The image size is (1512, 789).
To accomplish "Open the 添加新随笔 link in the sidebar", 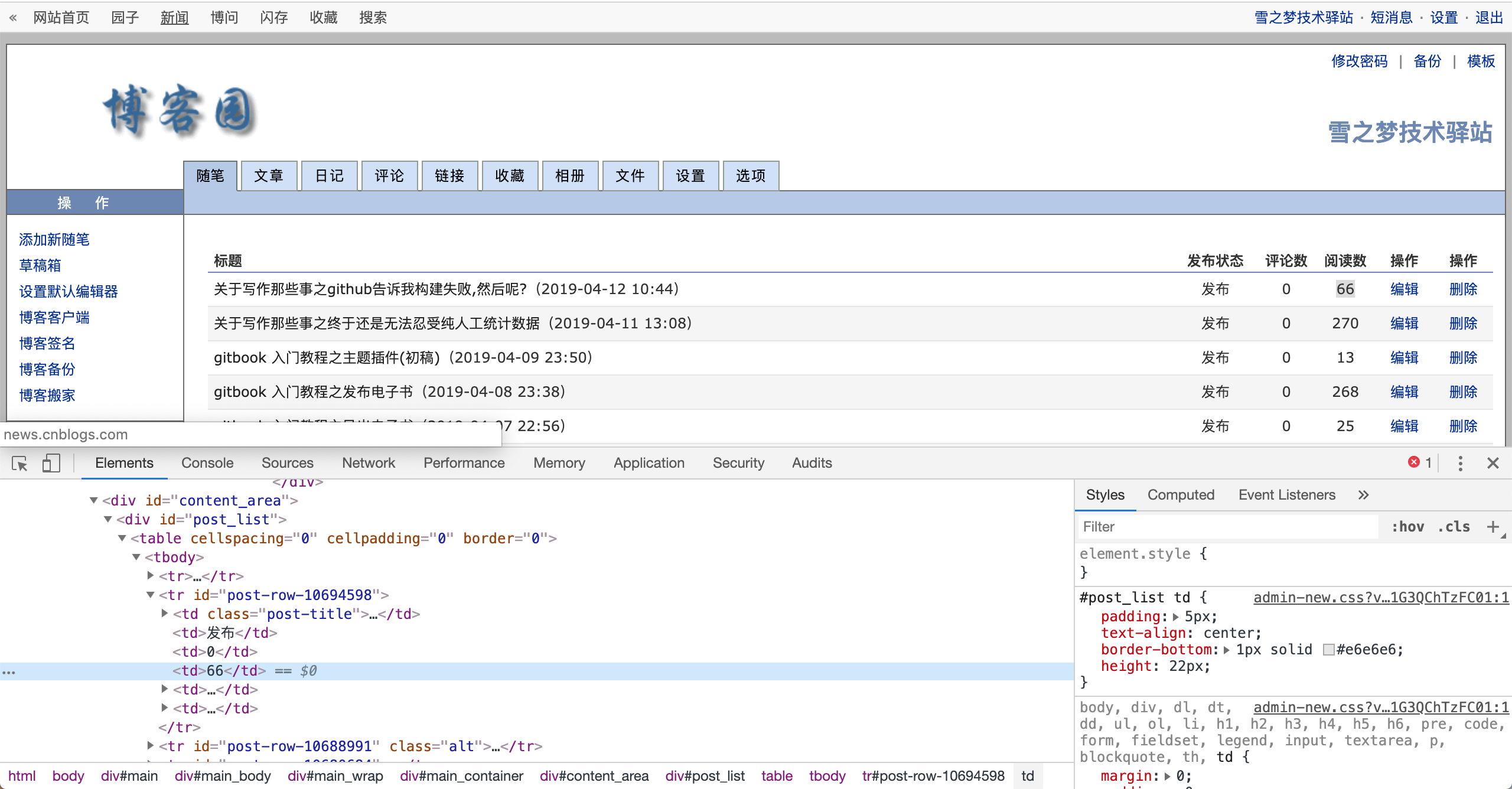I will click(53, 239).
